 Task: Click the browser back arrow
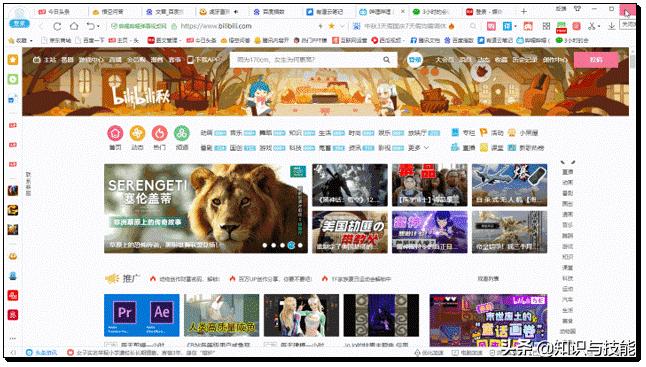(41, 26)
